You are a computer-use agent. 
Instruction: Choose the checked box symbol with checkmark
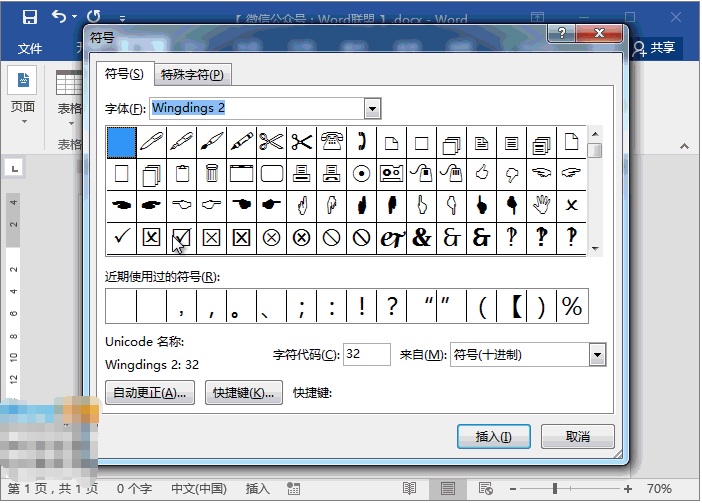[181, 237]
